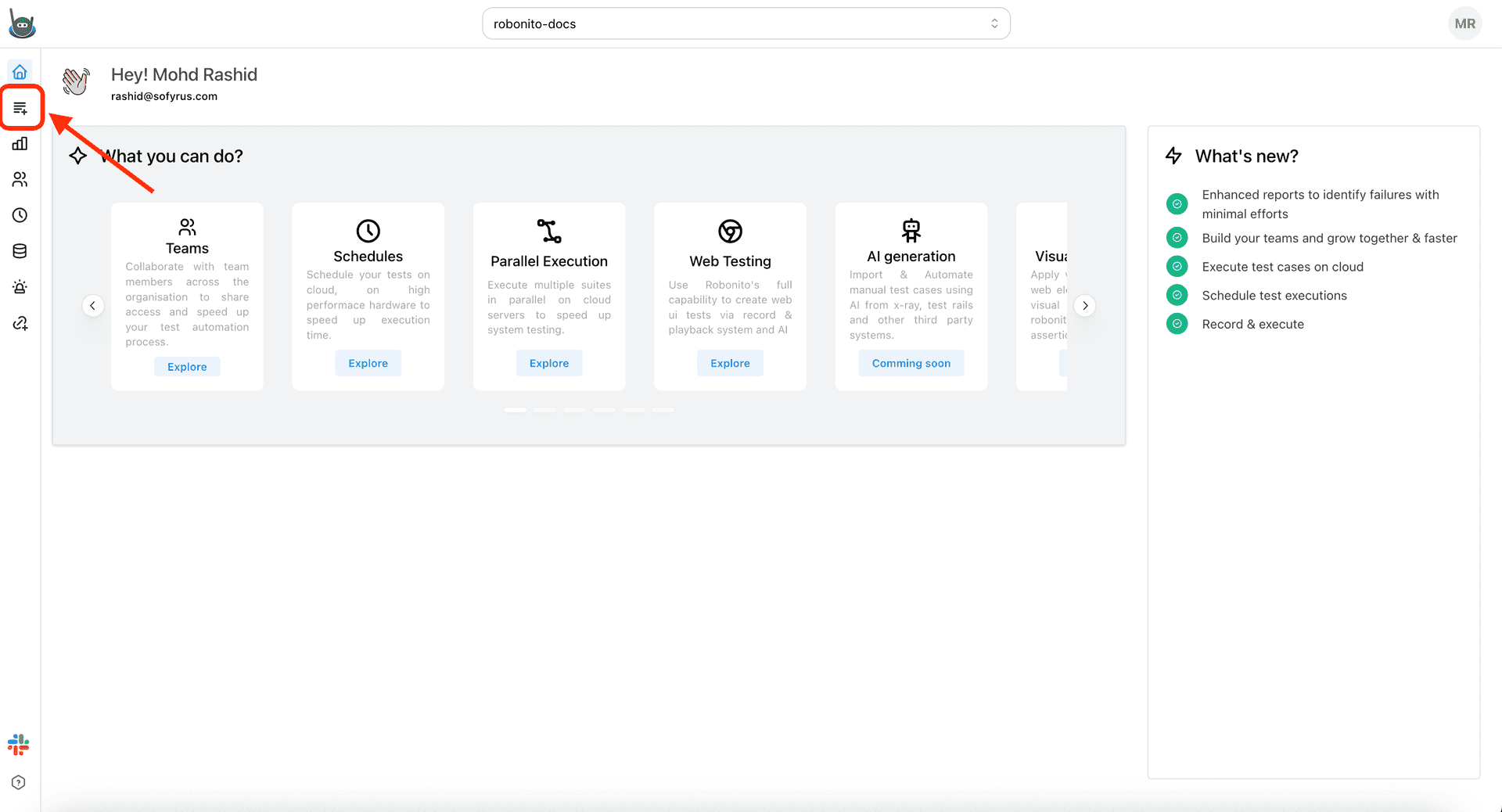Screen dimensions: 1502x812
Task: Open the bar chart reports icon
Action: point(20,144)
